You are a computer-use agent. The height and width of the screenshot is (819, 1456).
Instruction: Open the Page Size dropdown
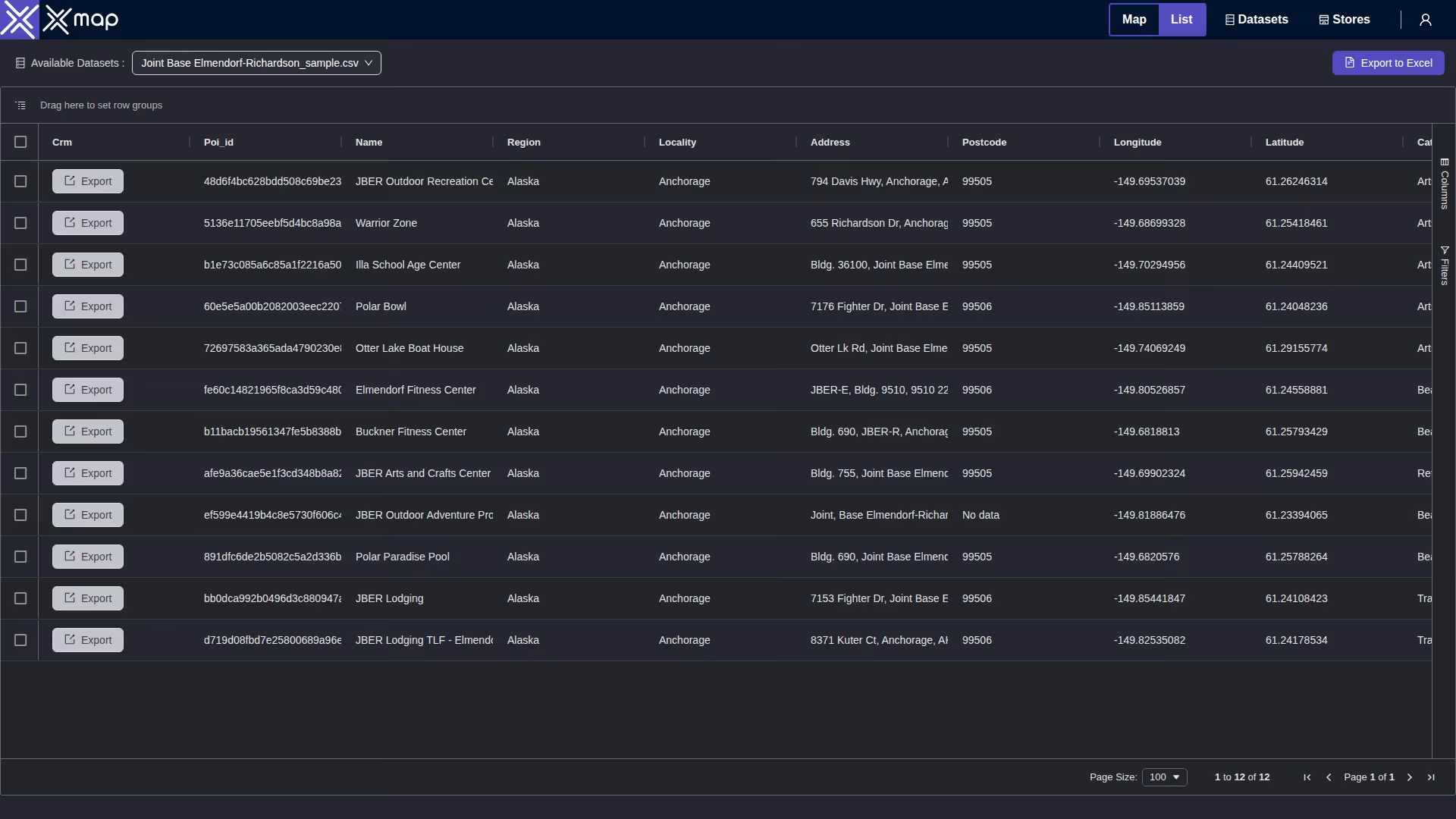coord(1165,777)
